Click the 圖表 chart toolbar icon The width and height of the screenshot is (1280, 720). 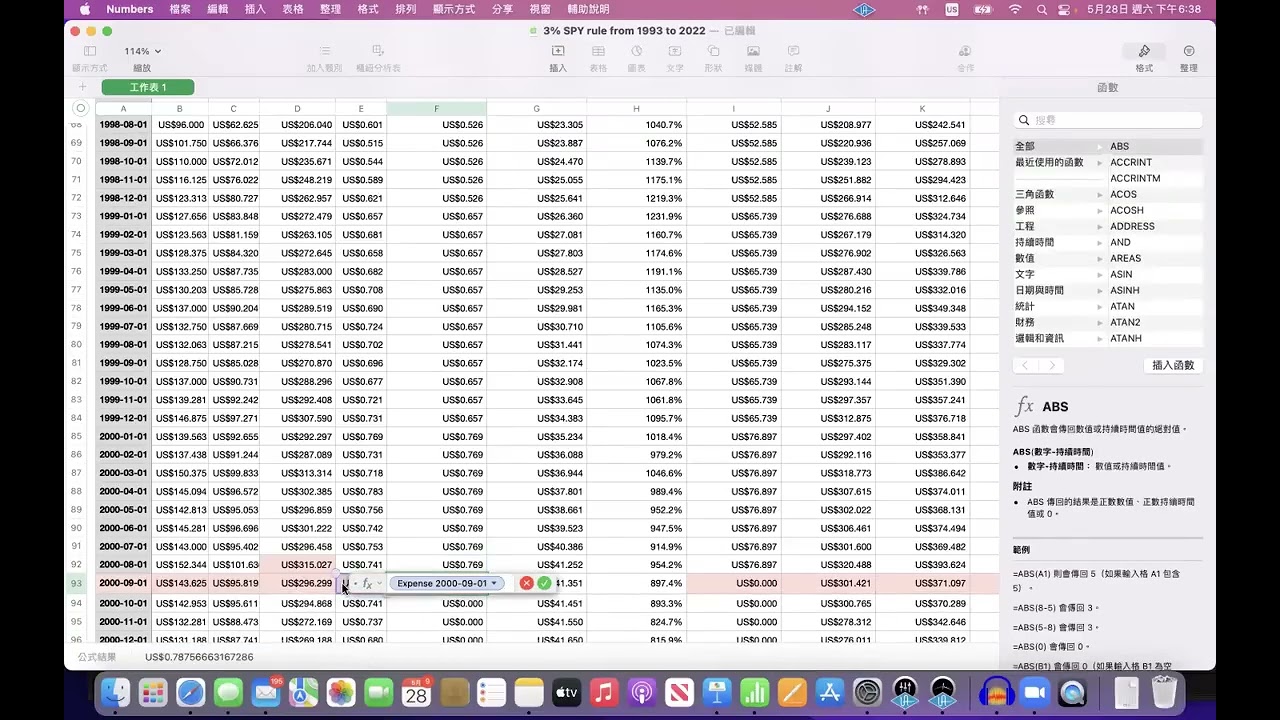(636, 51)
